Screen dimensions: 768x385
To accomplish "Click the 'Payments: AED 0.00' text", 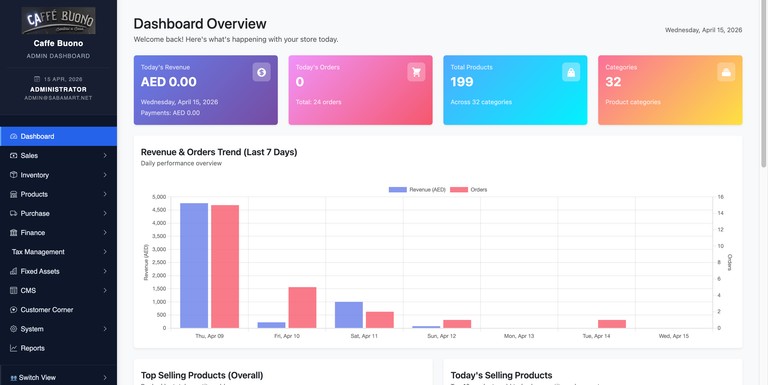I will (x=170, y=113).
